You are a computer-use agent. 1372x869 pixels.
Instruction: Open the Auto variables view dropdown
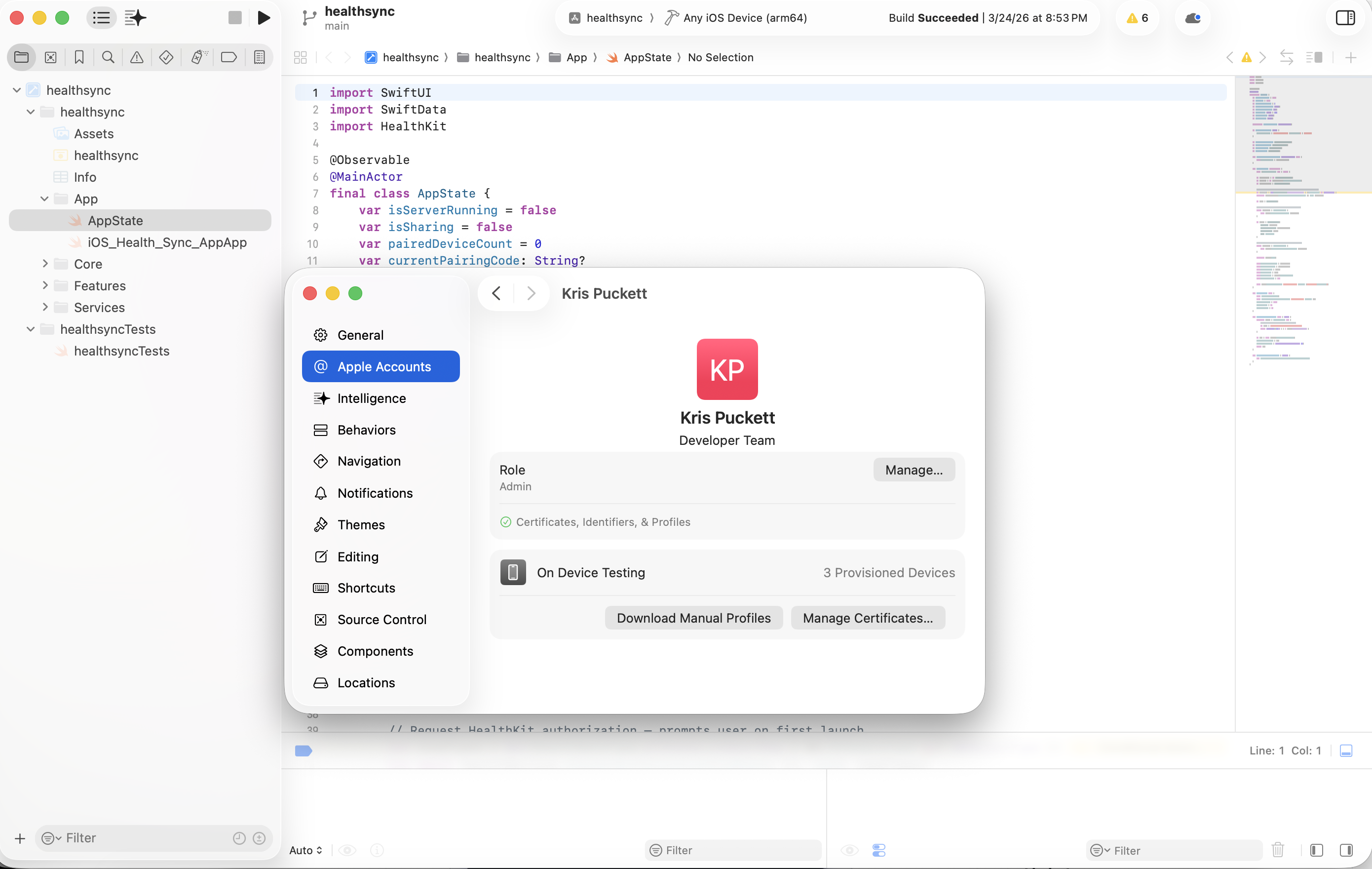pos(306,850)
